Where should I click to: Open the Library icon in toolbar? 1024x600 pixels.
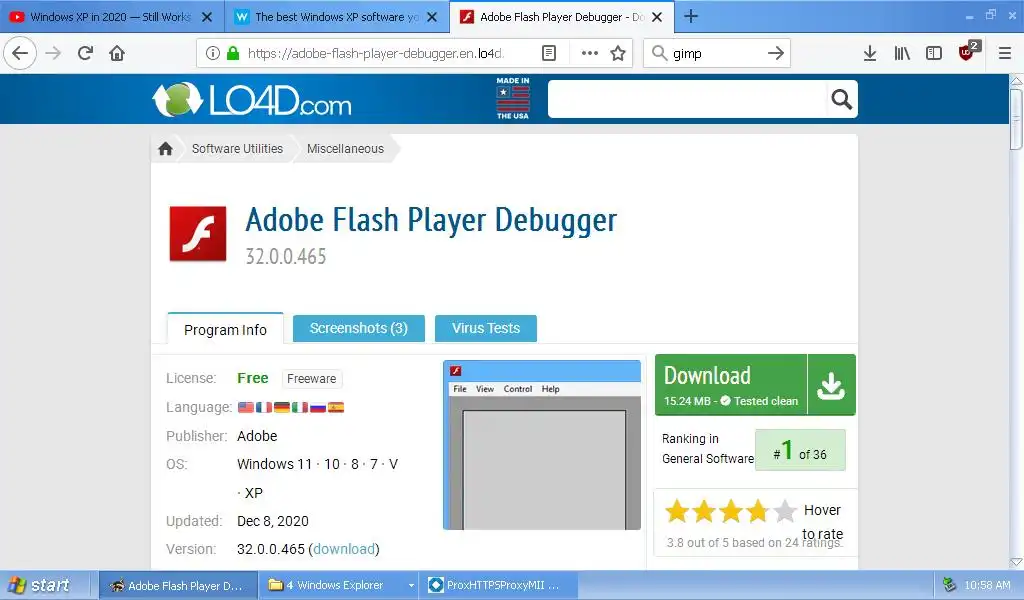click(902, 53)
